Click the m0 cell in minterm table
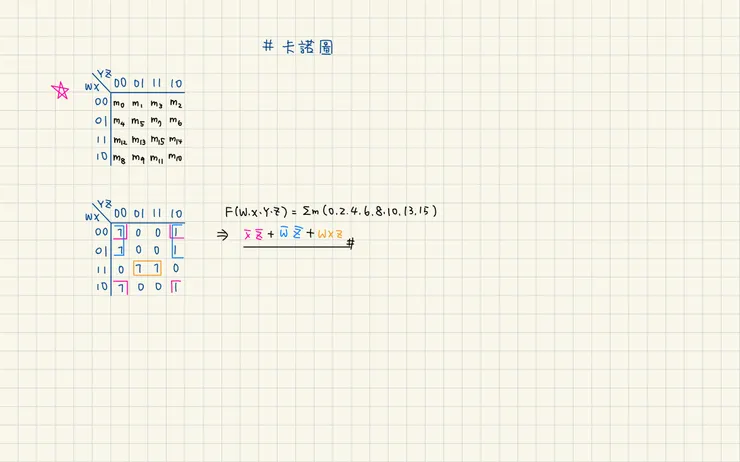 (119, 104)
